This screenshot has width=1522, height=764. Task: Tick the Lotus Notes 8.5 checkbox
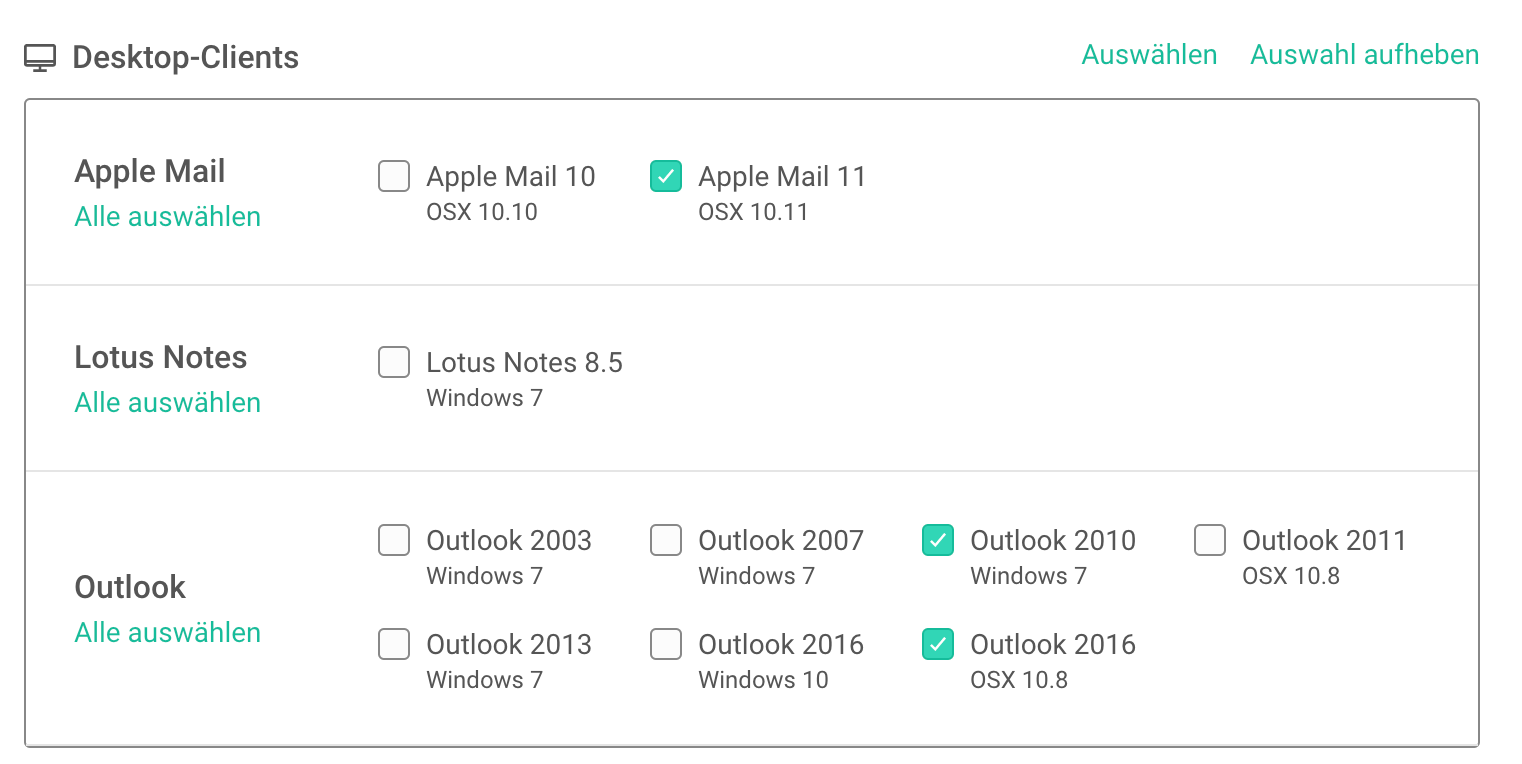point(394,362)
